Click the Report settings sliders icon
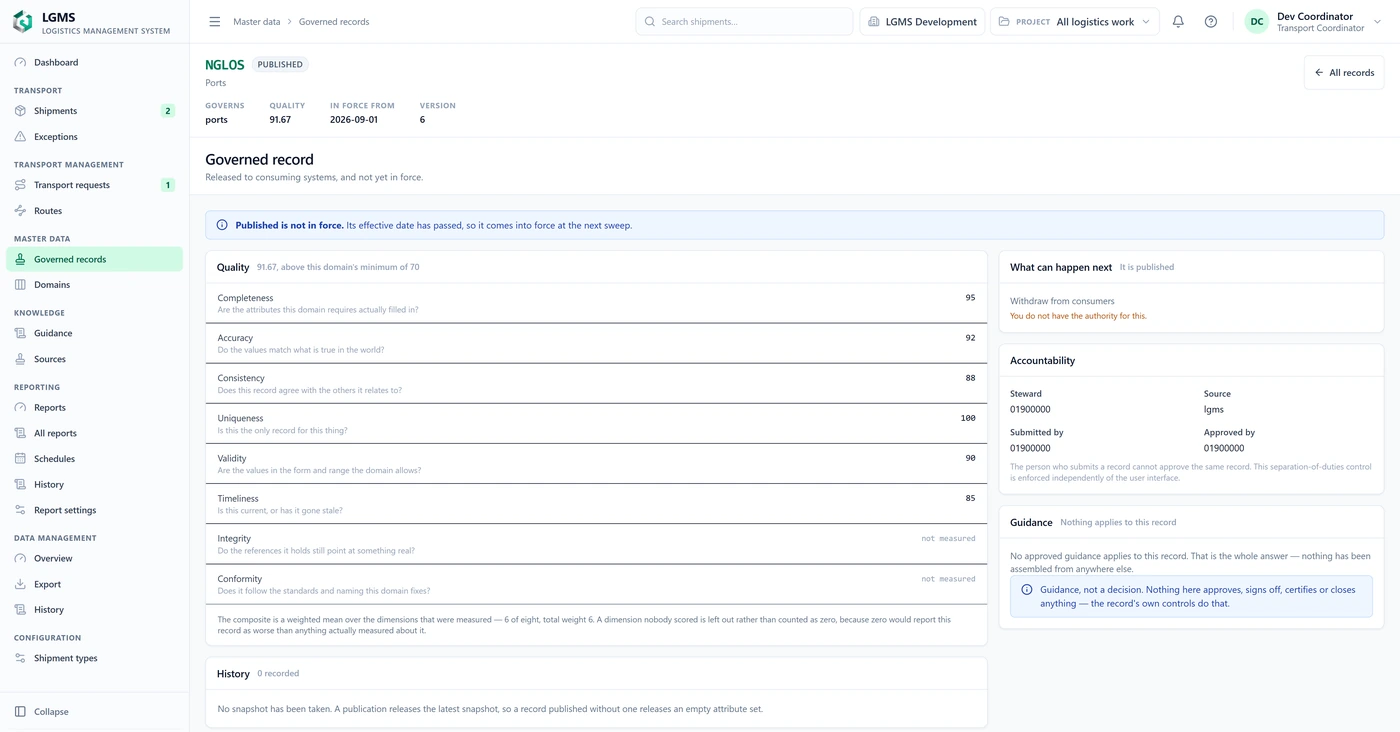The height and width of the screenshot is (732, 1400). point(20,510)
